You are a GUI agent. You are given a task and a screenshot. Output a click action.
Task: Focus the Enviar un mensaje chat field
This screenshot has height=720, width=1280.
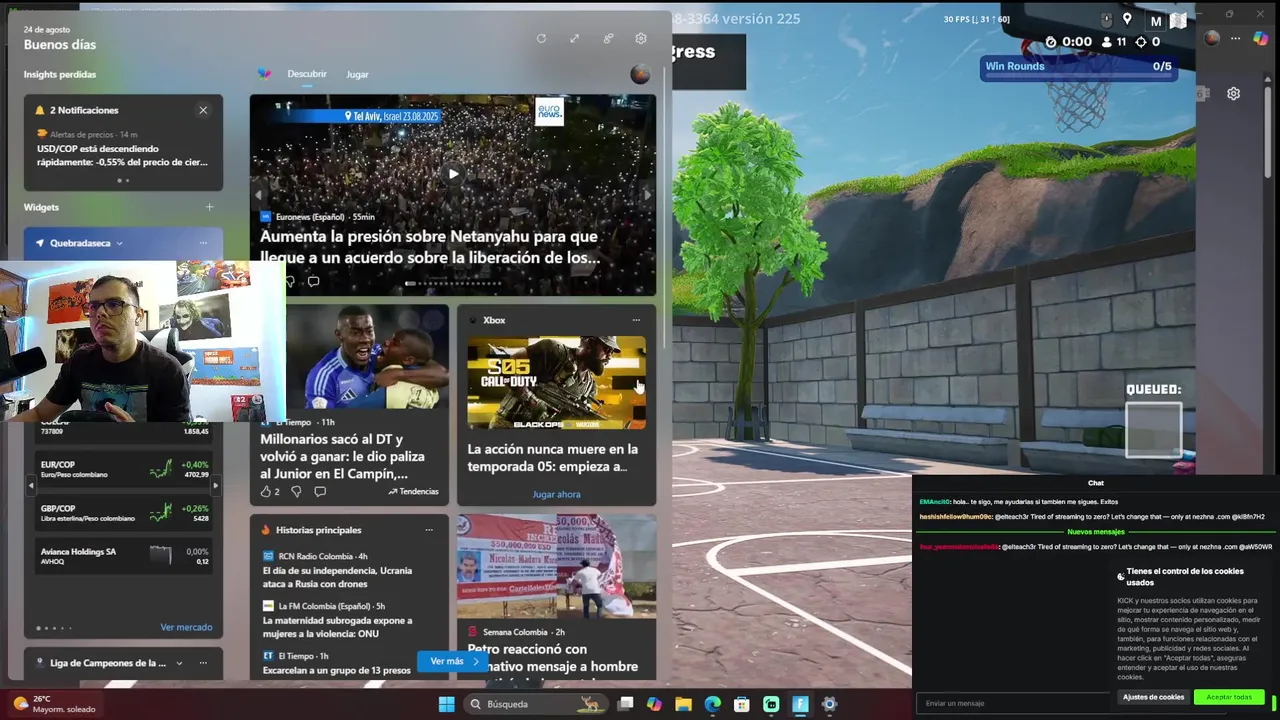1012,703
